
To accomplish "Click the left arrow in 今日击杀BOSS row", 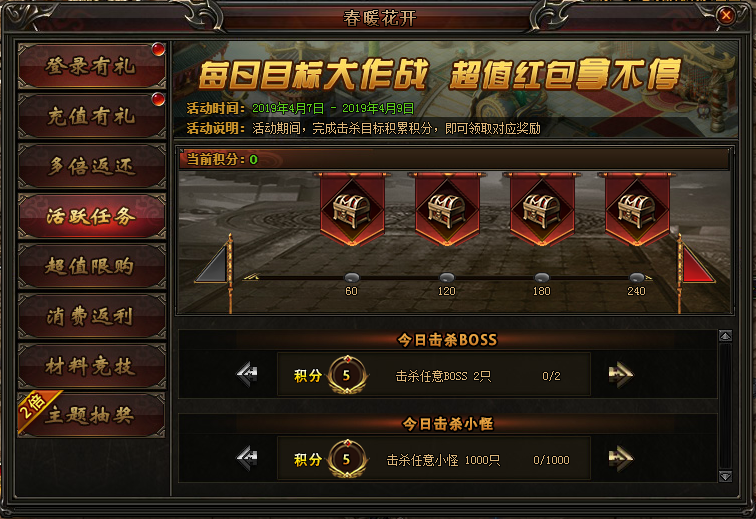I will [247, 374].
